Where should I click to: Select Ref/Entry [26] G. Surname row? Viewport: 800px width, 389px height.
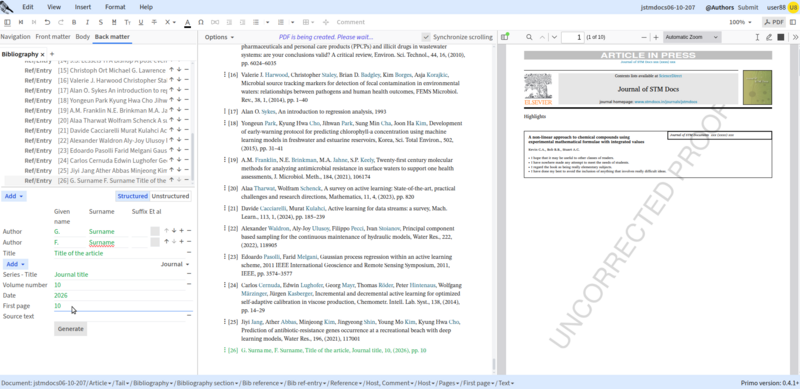98,181
